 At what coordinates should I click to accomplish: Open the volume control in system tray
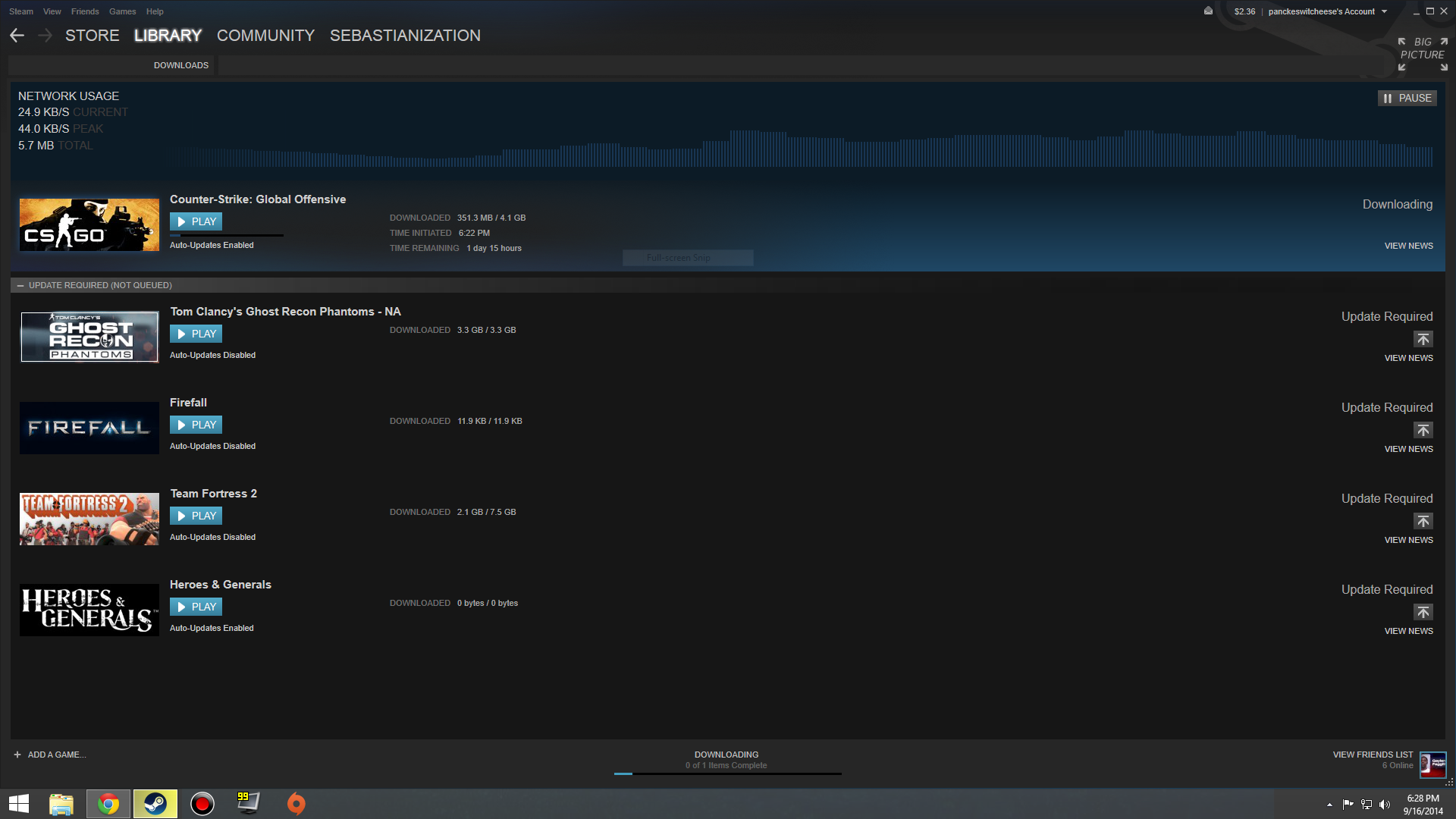1385,805
